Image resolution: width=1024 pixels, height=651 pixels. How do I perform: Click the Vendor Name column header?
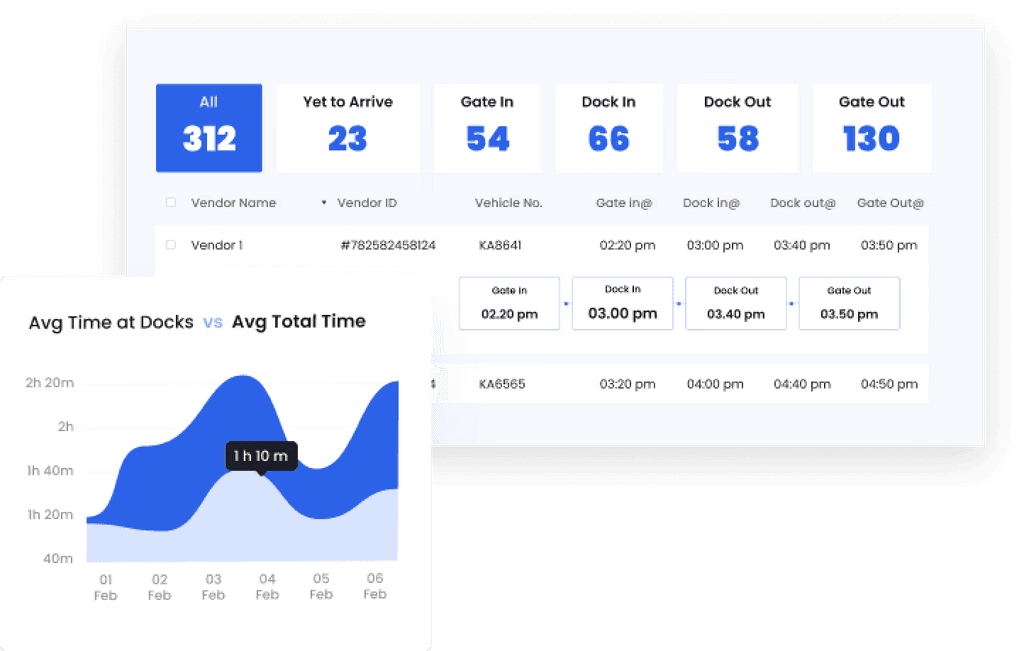coord(233,203)
